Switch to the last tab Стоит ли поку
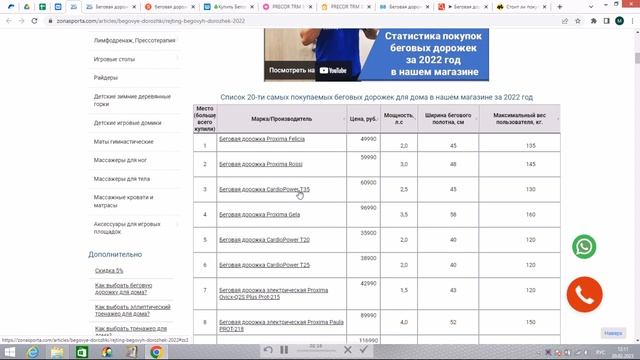640x360 pixels. click(x=521, y=7)
